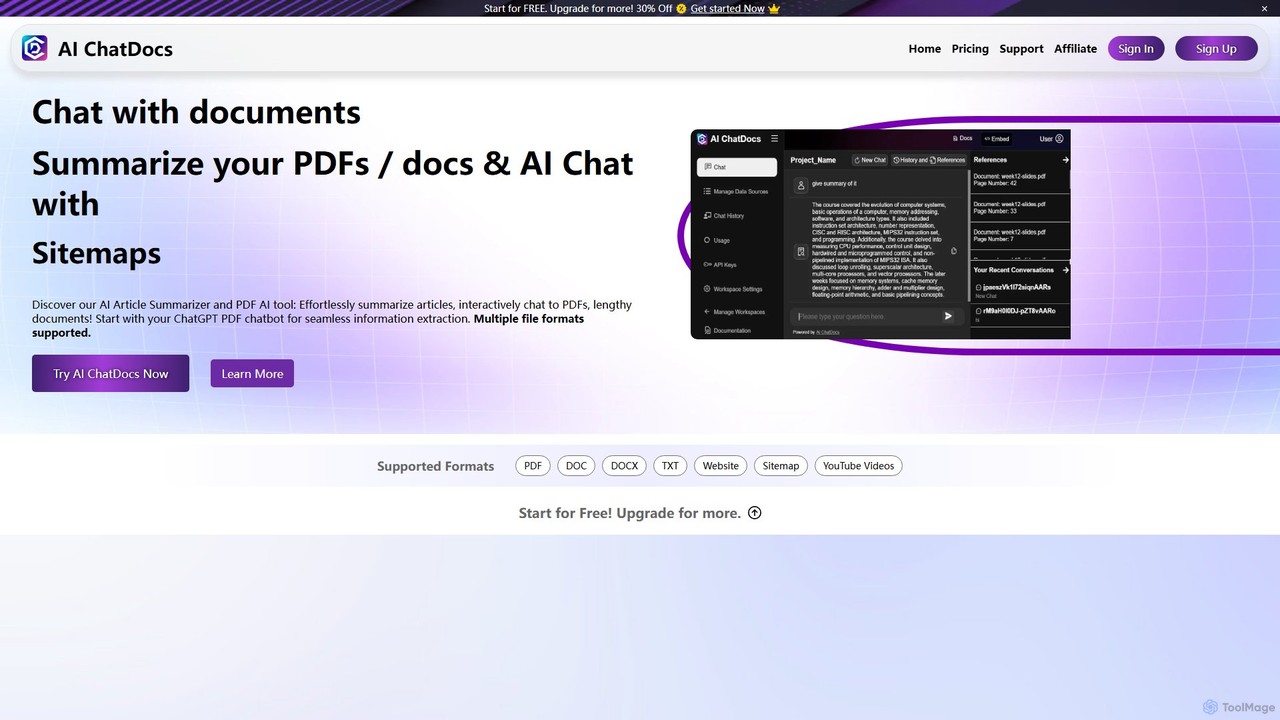Open API Keys in preview sidebar
The width and height of the screenshot is (1280, 720).
pos(720,265)
